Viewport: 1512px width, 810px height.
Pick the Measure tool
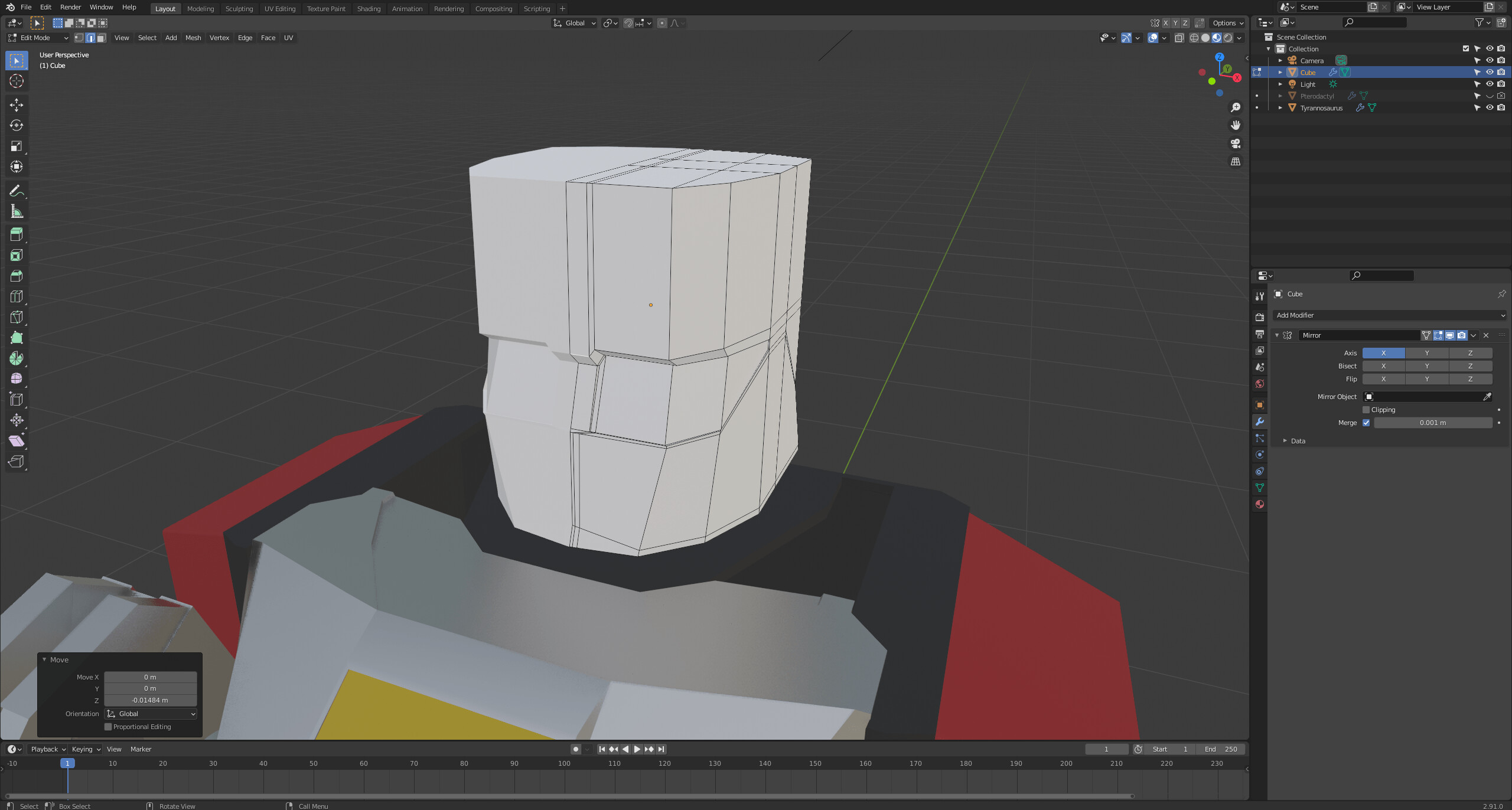click(x=17, y=212)
